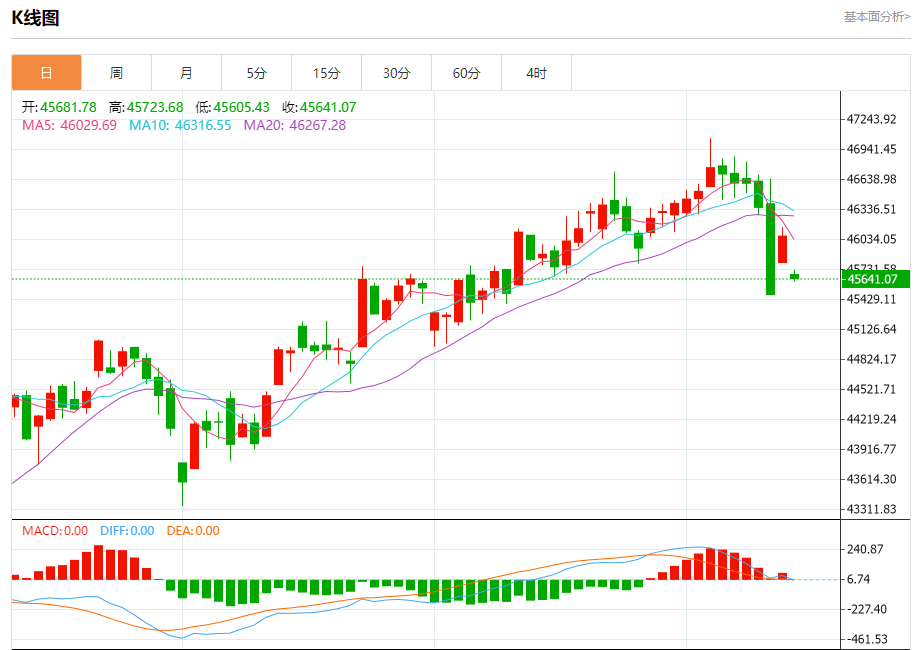
Task: Click the K线图 panel title
Action: coord(35,17)
